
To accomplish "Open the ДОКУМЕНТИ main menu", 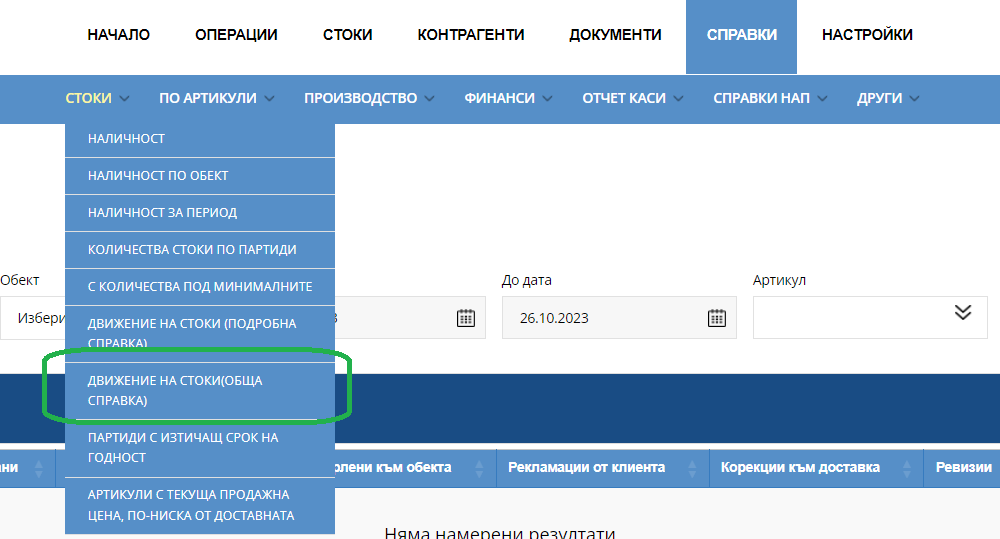I will [615, 34].
